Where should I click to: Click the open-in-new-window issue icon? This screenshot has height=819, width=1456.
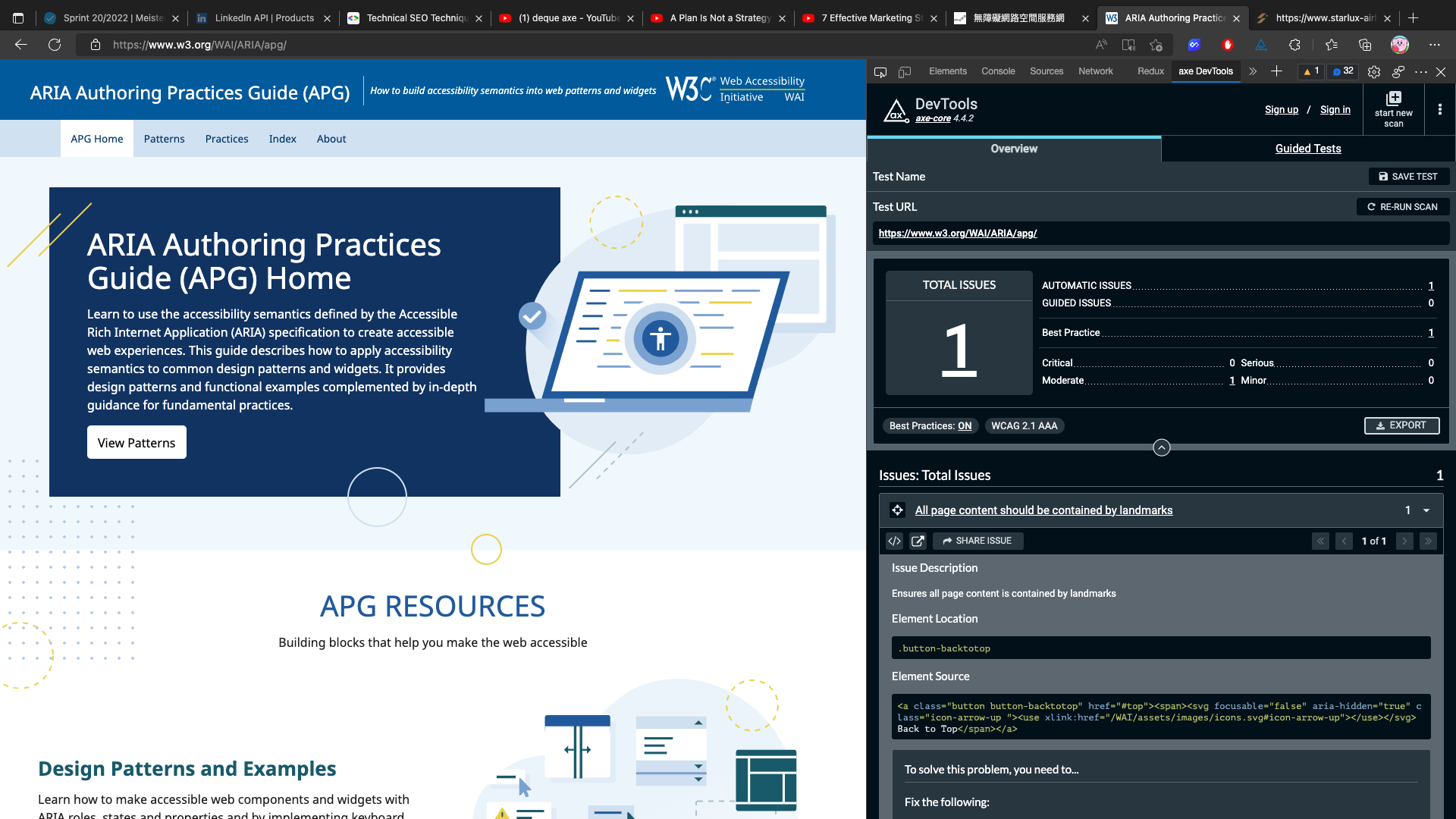point(918,541)
